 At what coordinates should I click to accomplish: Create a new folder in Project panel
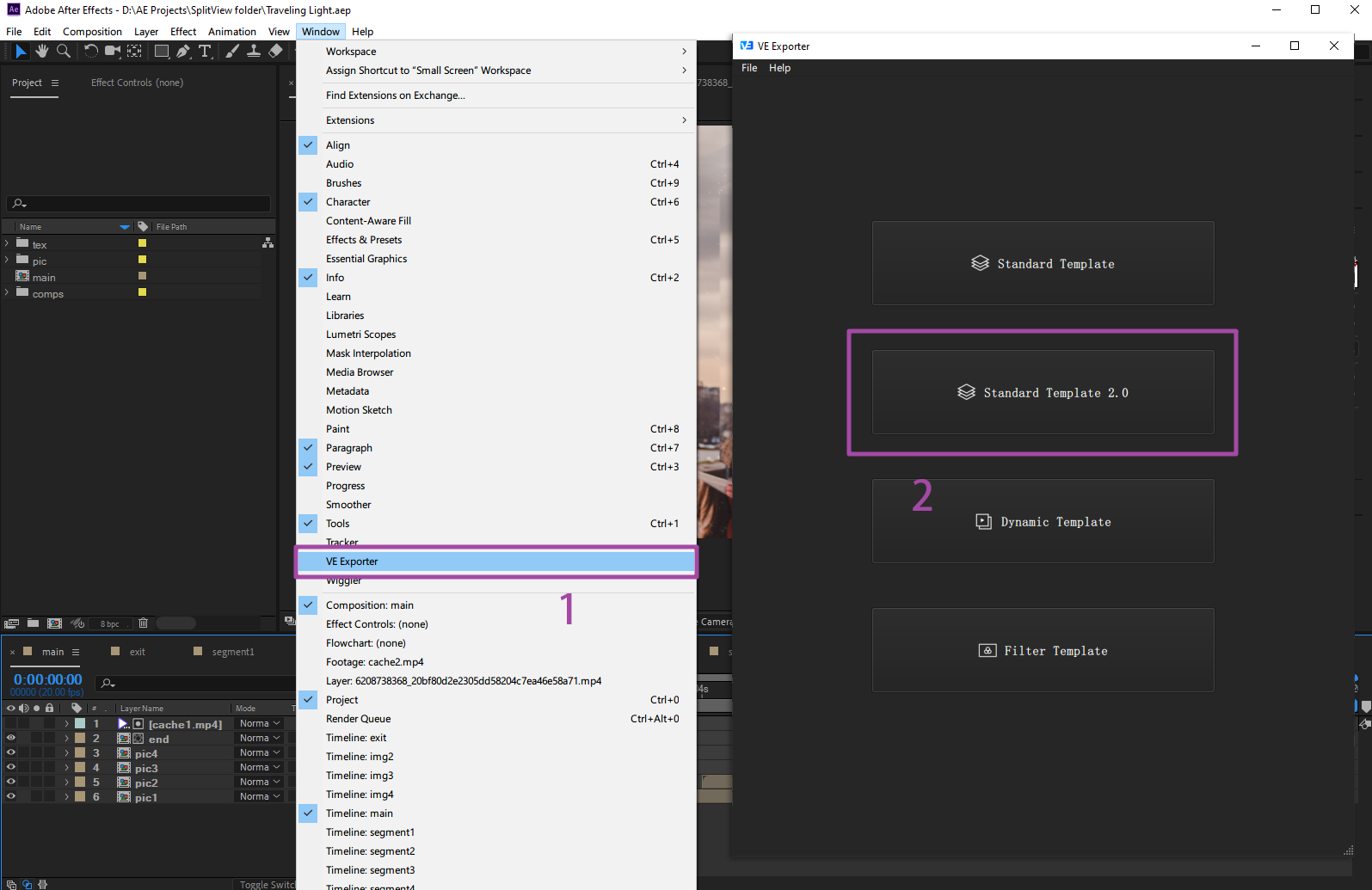[33, 623]
